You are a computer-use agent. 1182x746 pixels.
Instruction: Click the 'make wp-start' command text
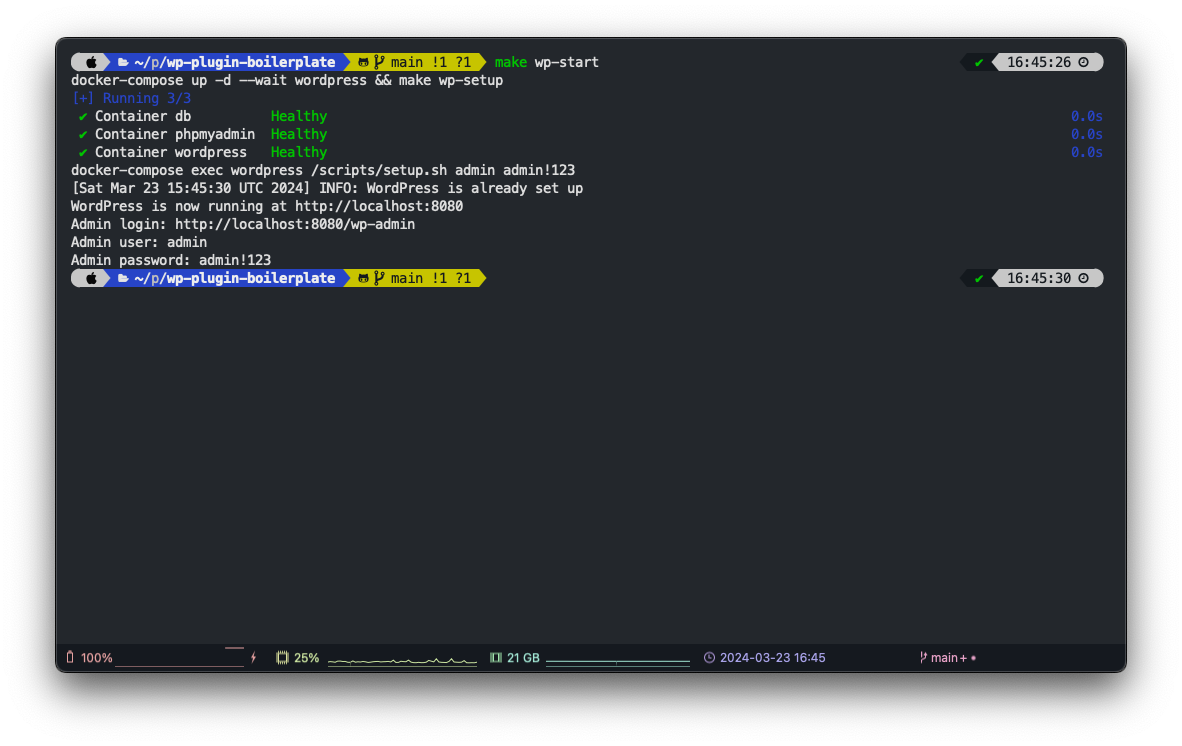pyautogui.click(x=547, y=63)
